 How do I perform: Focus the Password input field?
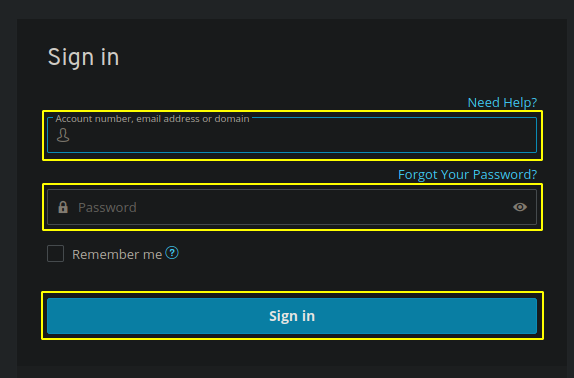click(x=292, y=207)
